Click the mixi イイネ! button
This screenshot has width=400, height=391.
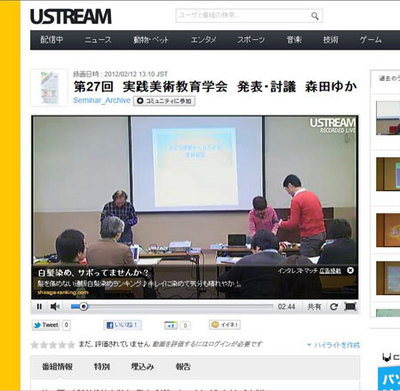pyautogui.click(x=225, y=325)
